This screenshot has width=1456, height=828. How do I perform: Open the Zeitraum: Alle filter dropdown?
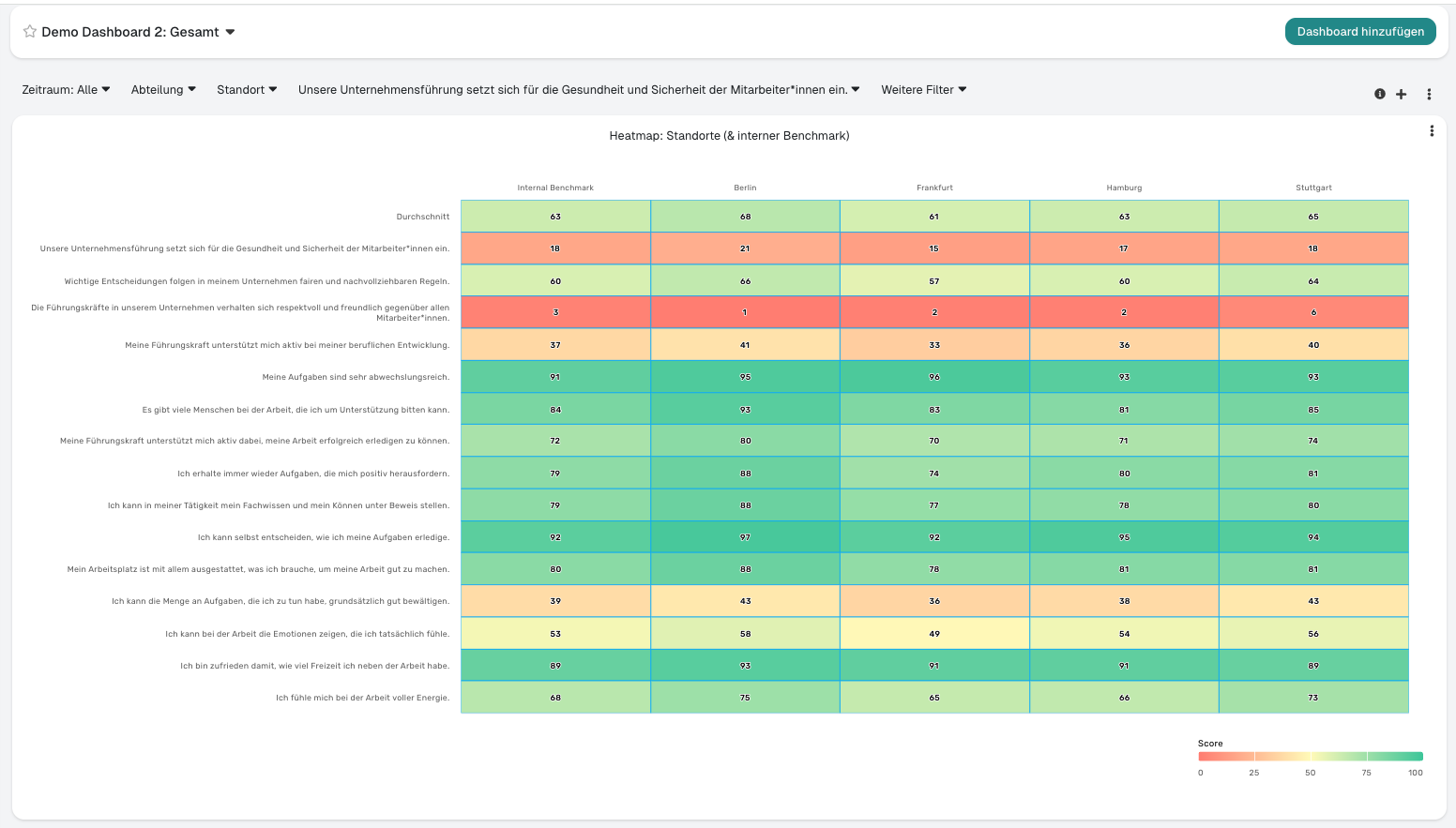point(66,90)
